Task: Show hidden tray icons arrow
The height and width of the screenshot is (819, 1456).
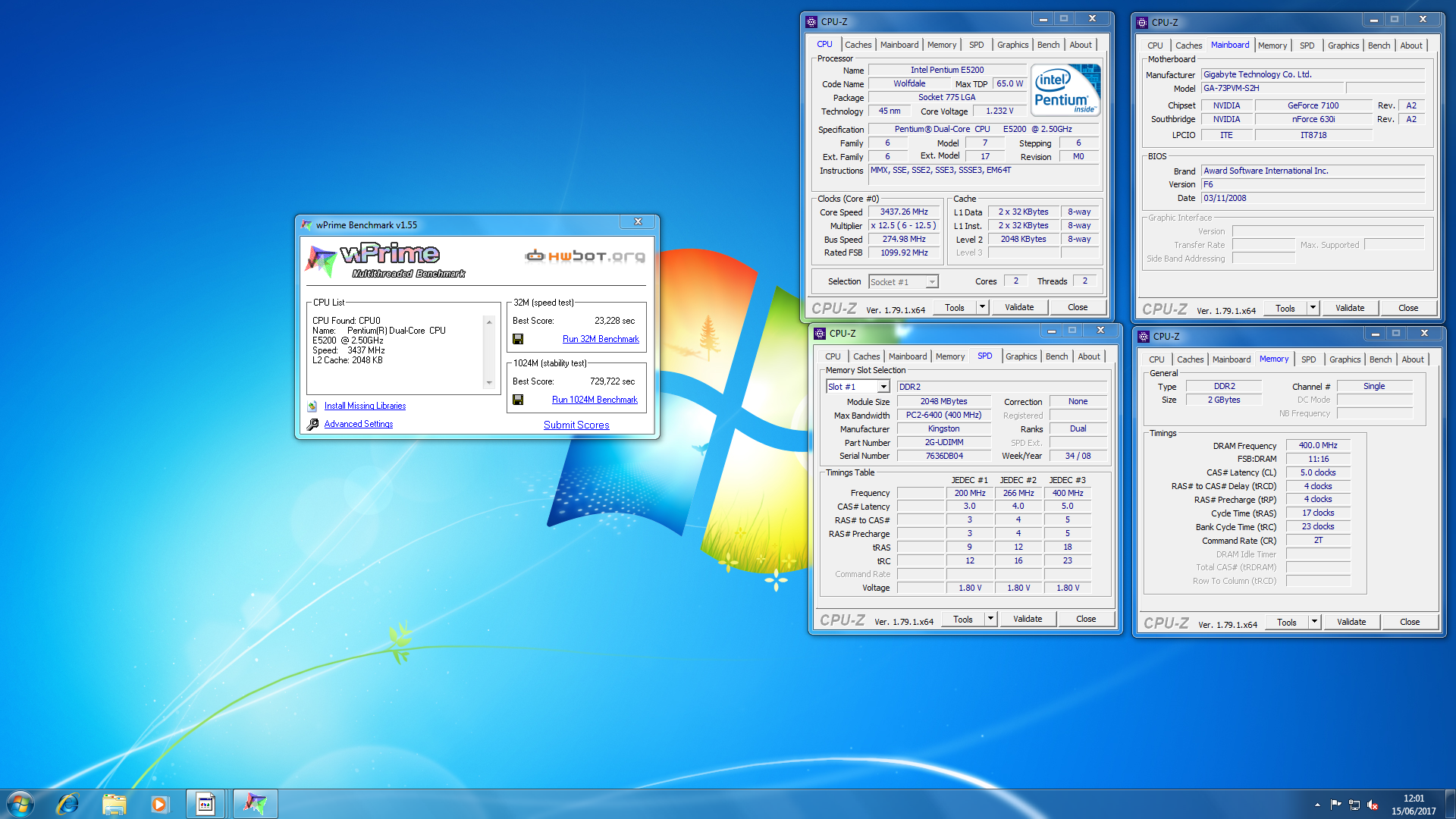Action: (1317, 805)
